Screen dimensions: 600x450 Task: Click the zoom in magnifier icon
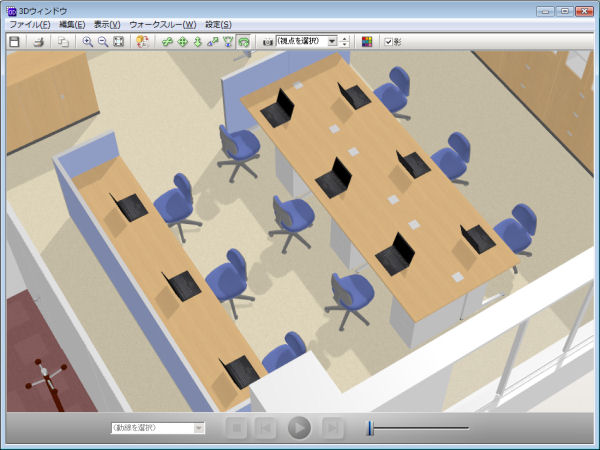tap(88, 42)
